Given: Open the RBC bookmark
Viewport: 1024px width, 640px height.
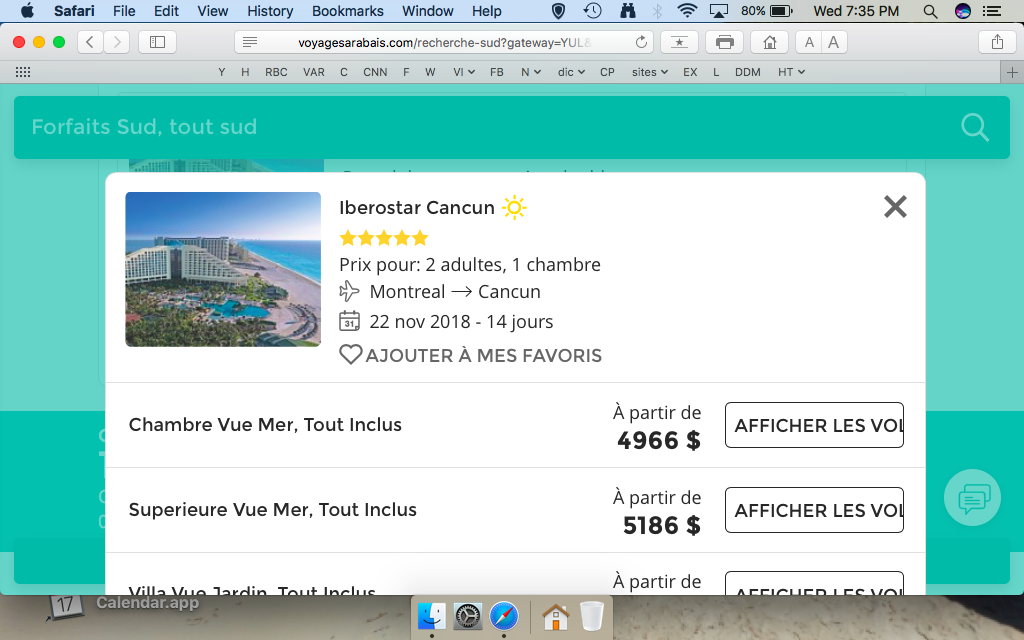Looking at the screenshot, I should (x=276, y=72).
